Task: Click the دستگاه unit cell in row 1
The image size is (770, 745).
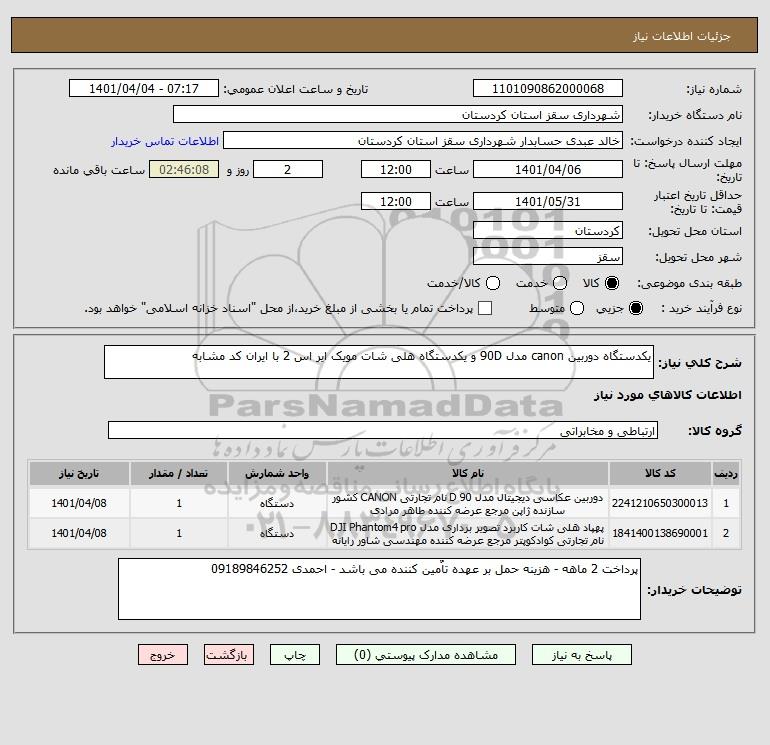Action: (277, 503)
